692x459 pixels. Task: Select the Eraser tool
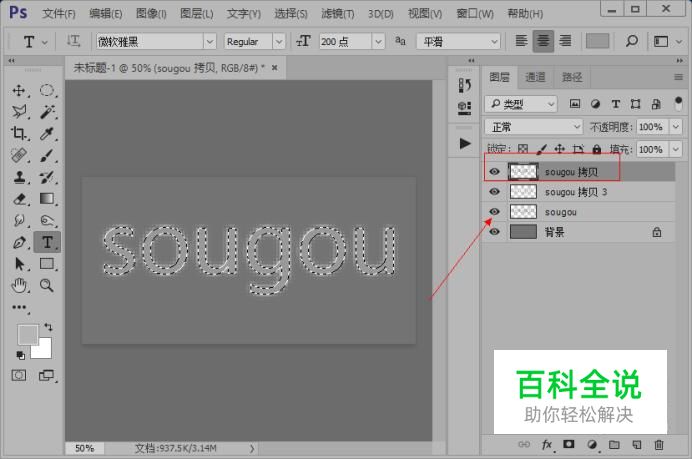click(19, 199)
